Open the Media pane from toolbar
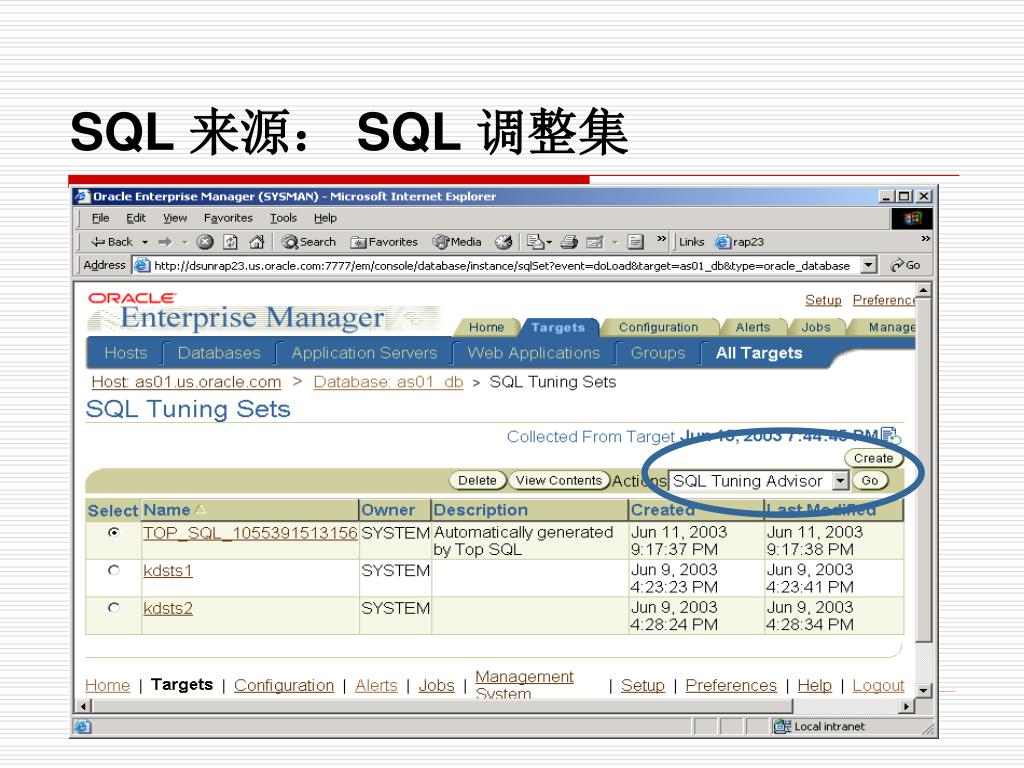Screen dimensions: 1024x768 pos(457,242)
